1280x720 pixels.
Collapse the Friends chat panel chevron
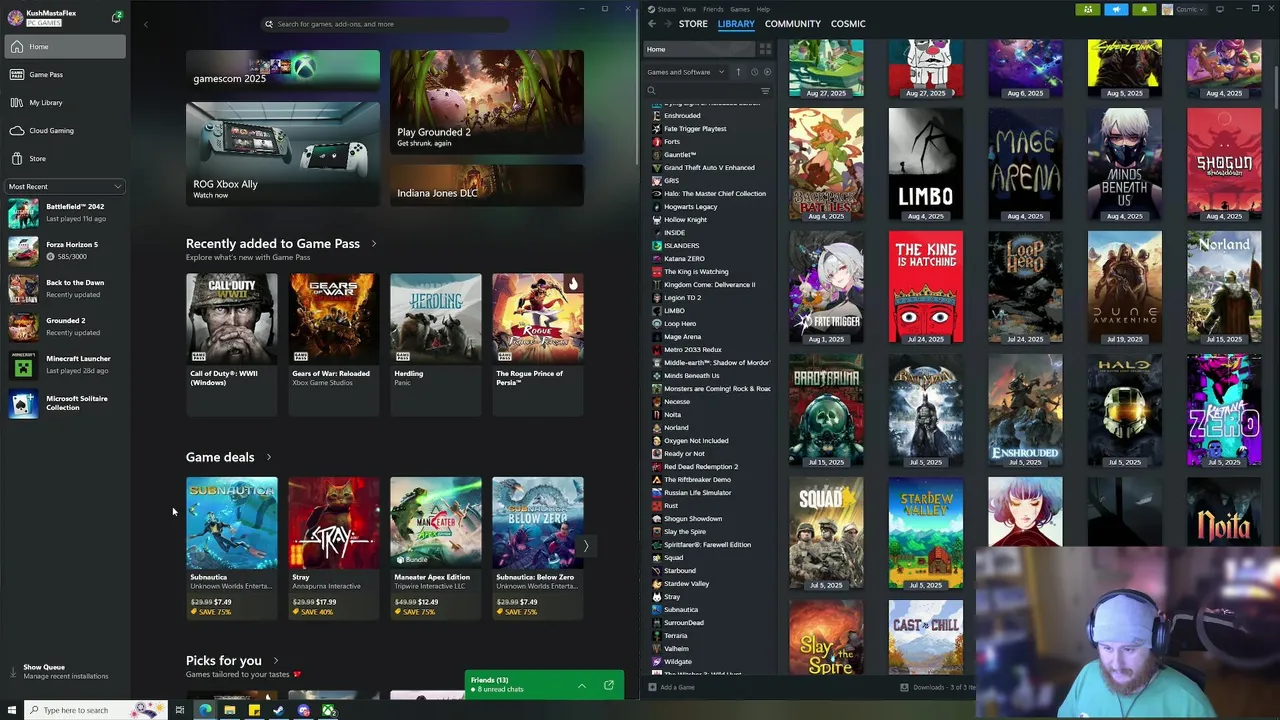coord(582,685)
